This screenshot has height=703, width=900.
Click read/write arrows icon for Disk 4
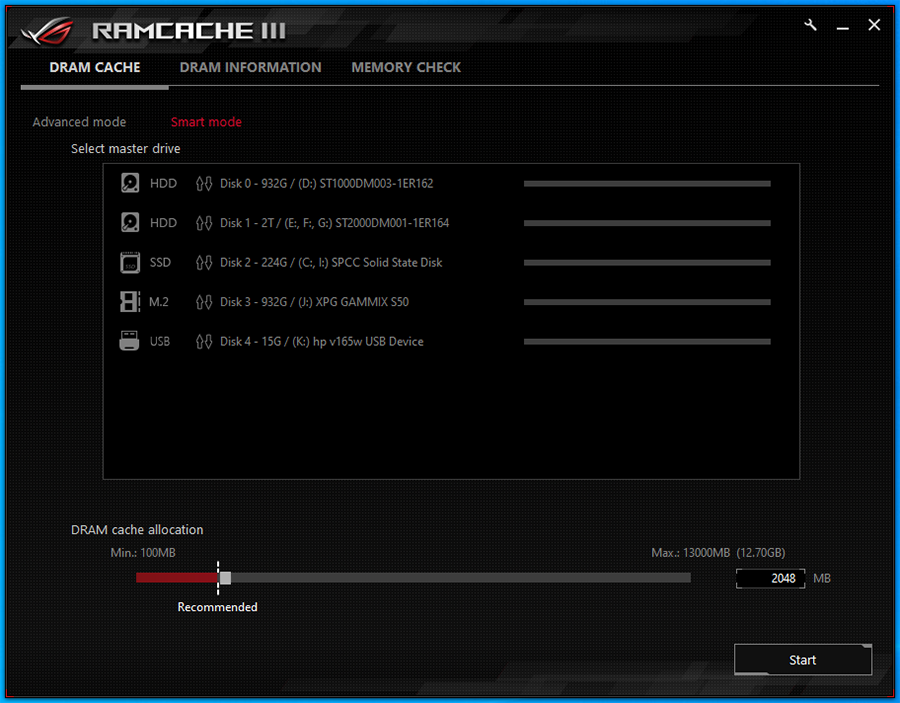(204, 341)
